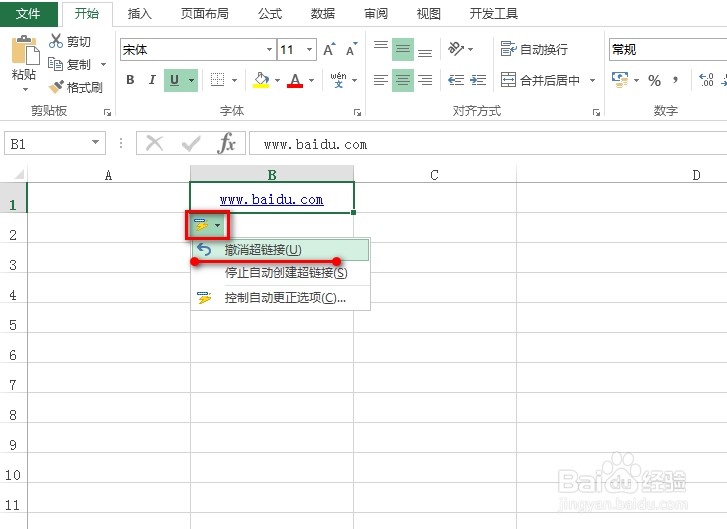Click the align text right icon
This screenshot has height=529, width=727.
click(x=425, y=80)
